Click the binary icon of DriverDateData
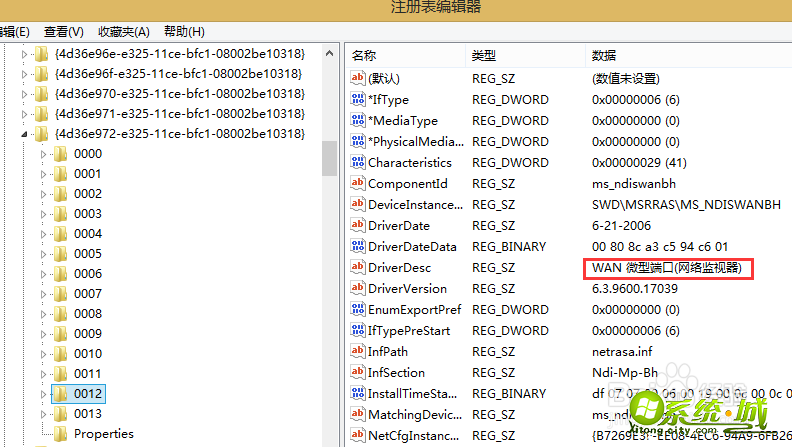This screenshot has height=447, width=792. coord(358,246)
